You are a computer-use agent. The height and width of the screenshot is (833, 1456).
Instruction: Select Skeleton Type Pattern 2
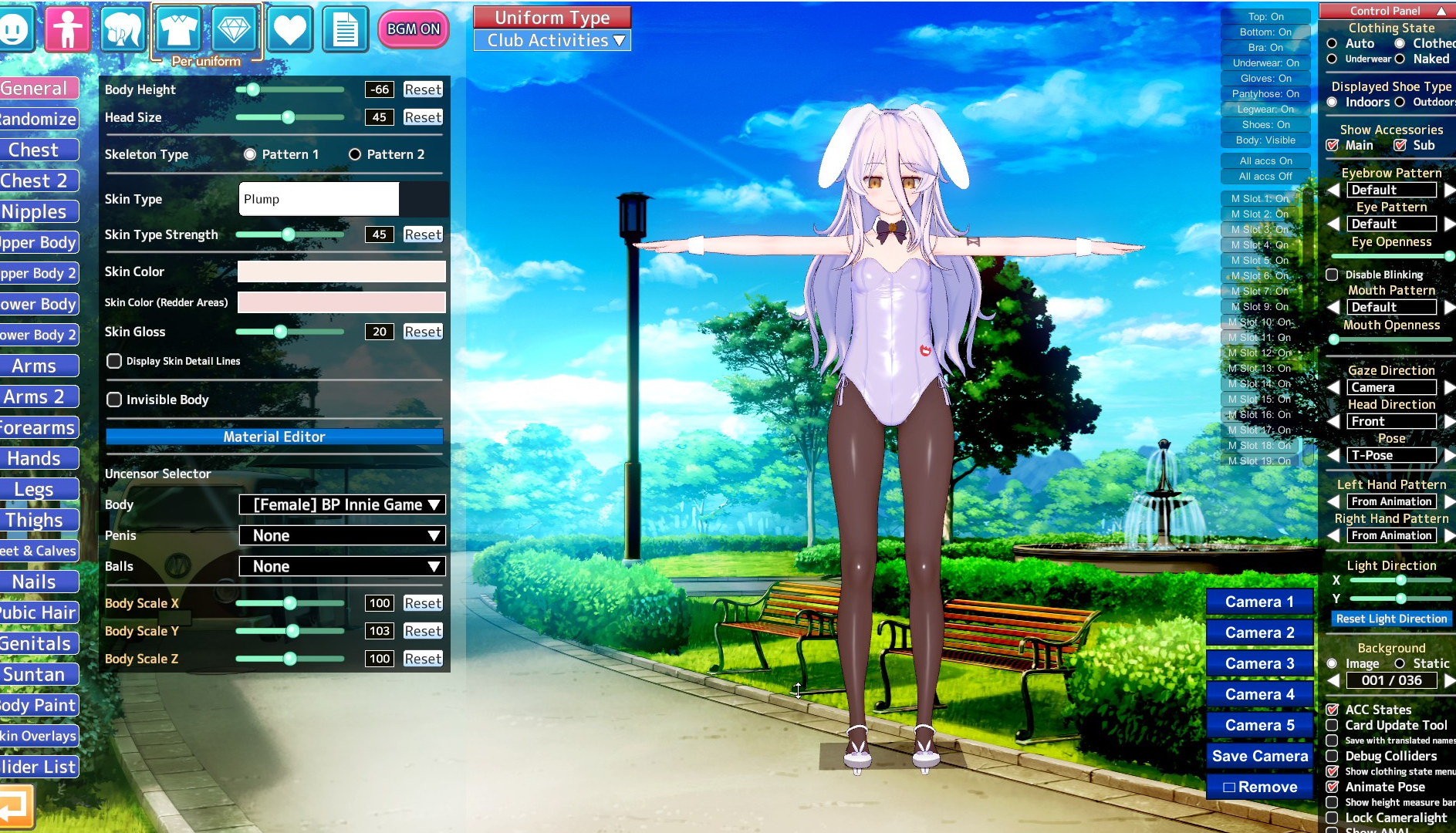tap(355, 154)
